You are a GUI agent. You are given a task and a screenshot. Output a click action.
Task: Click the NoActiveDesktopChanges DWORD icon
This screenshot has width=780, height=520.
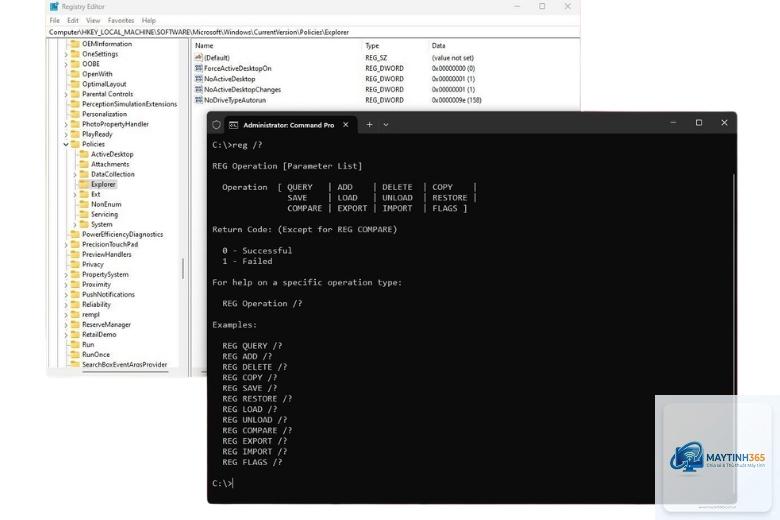pyautogui.click(x=198, y=90)
